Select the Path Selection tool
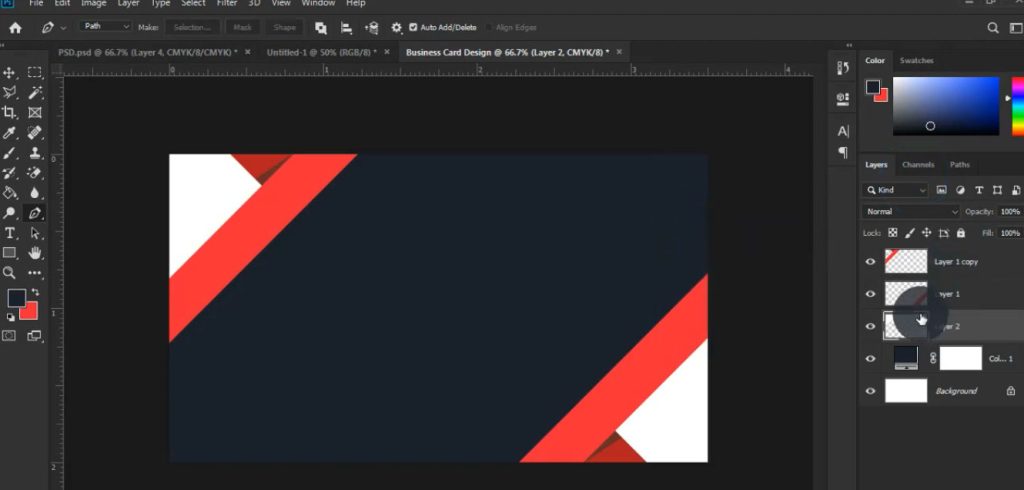Image resolution: width=1024 pixels, height=490 pixels. tap(35, 233)
